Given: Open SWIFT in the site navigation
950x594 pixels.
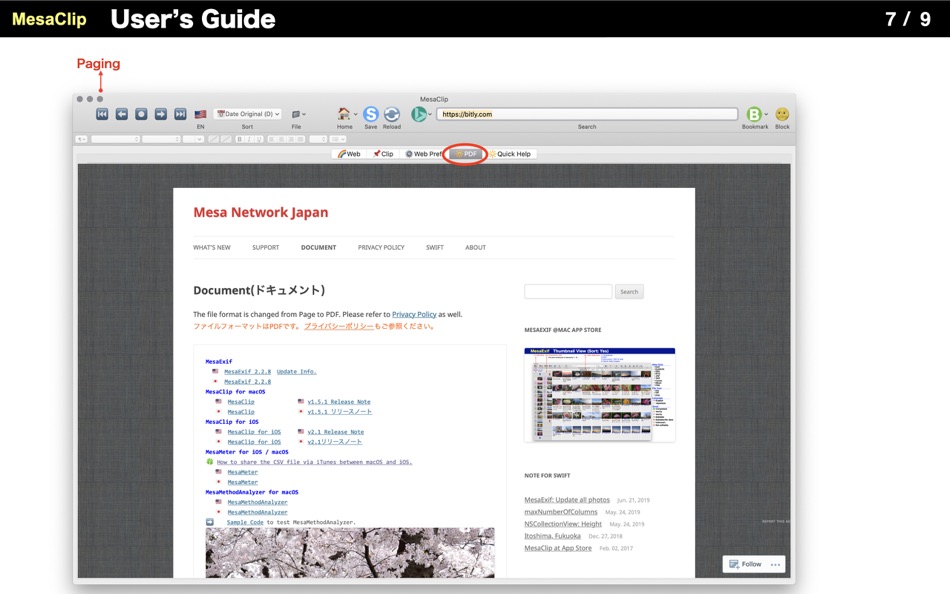Looking at the screenshot, I should [x=434, y=247].
